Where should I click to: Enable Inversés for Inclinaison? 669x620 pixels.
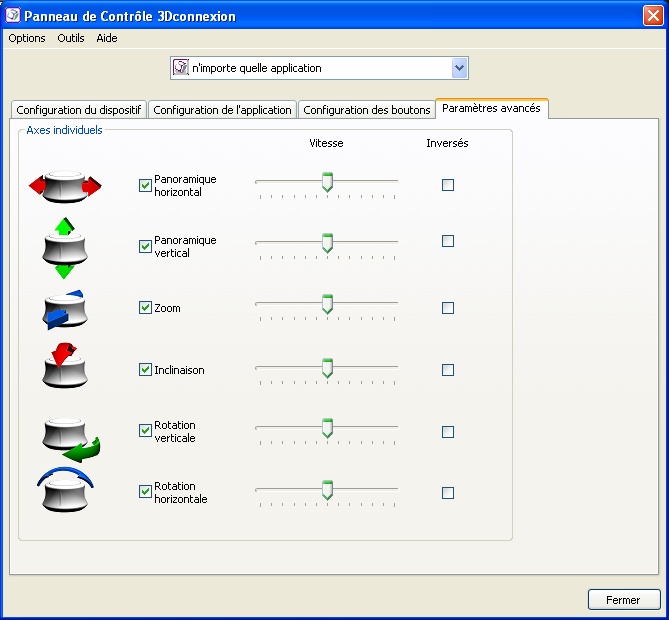448,370
